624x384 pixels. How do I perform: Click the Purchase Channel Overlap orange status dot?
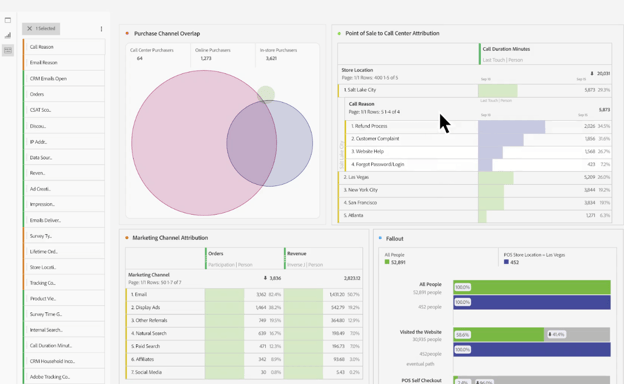(x=127, y=33)
